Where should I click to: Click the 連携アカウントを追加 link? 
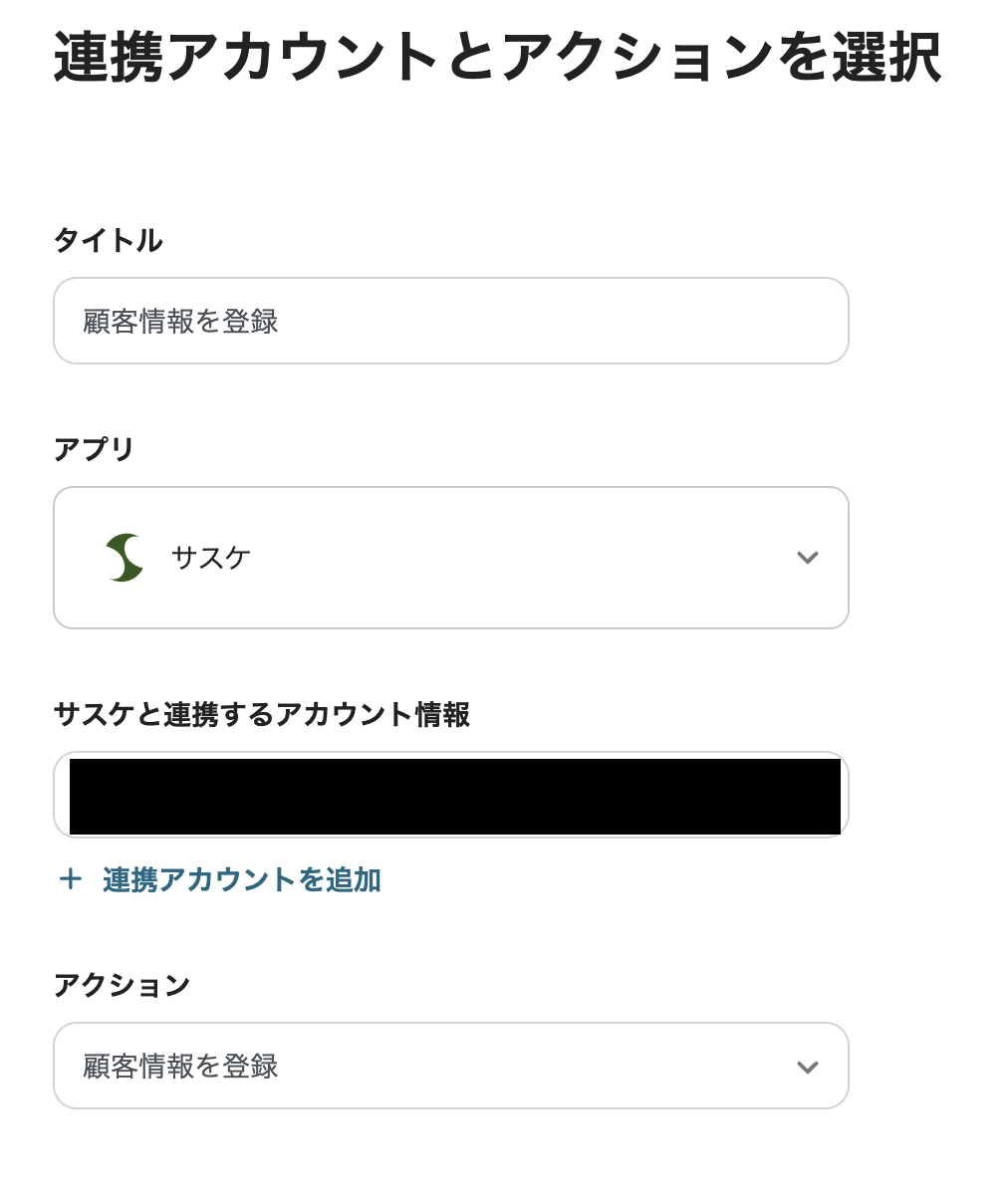[239, 879]
